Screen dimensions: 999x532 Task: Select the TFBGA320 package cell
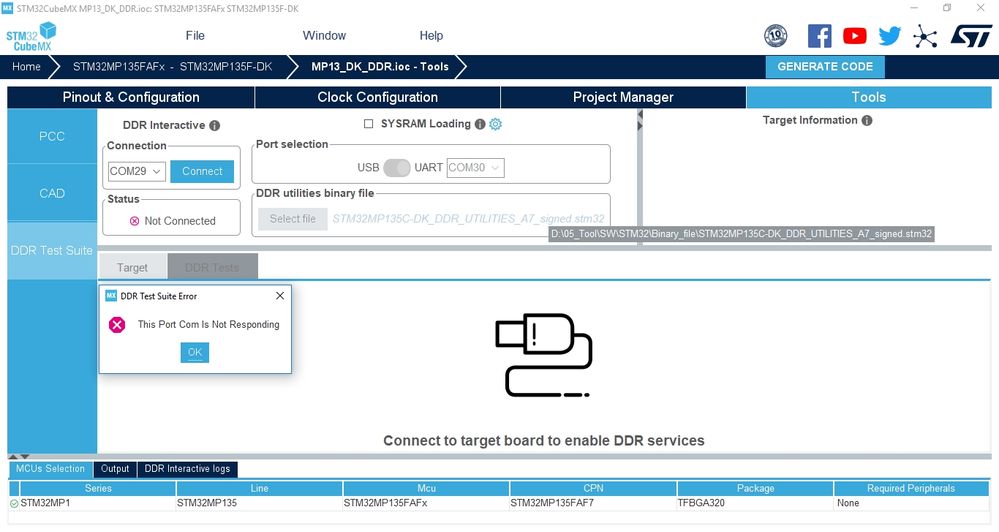point(755,503)
